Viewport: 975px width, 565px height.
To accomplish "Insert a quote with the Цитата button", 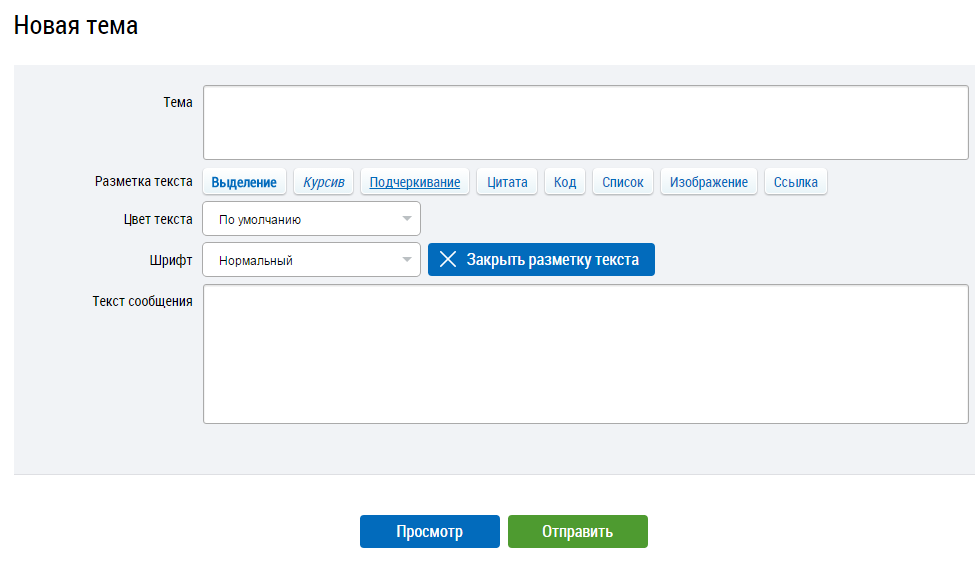I will pos(507,182).
